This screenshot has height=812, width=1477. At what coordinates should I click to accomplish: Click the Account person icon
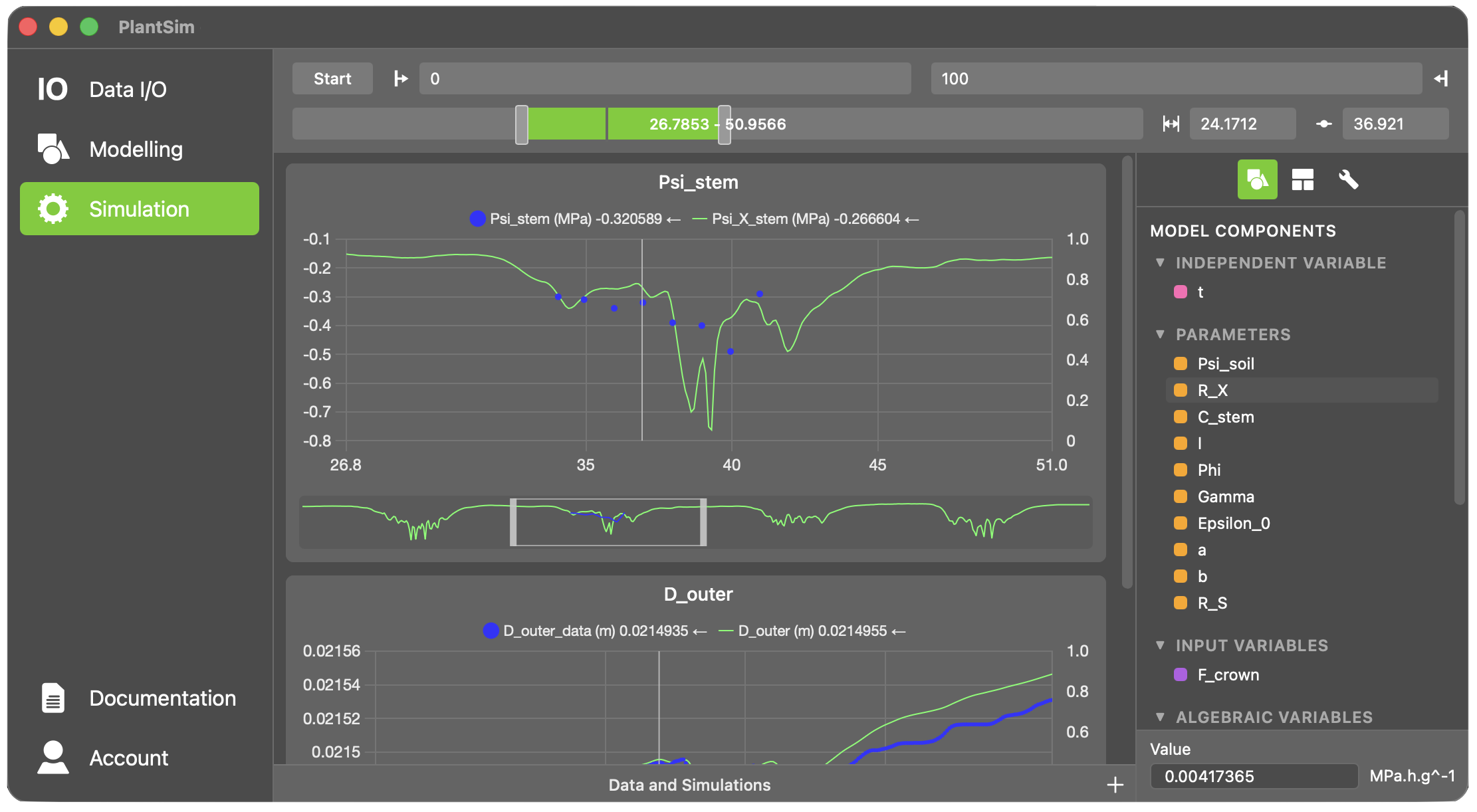tap(53, 758)
